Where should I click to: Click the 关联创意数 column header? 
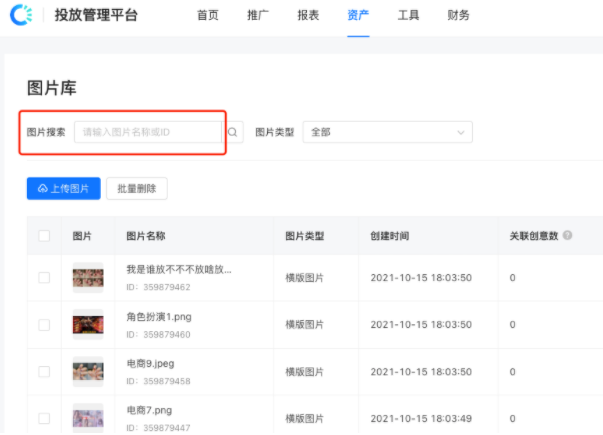tap(534, 236)
